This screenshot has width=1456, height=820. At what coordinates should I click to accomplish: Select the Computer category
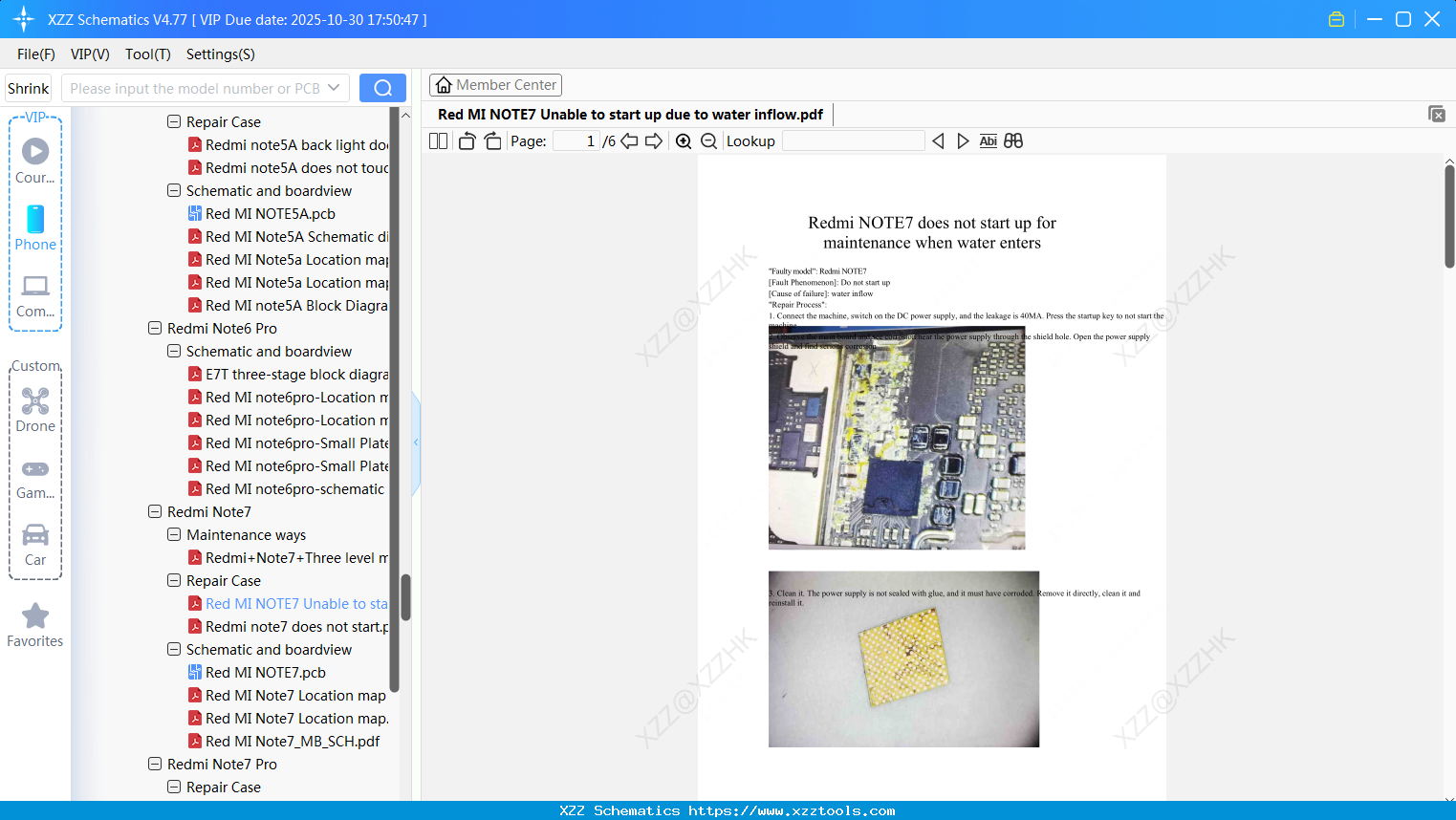(35, 295)
